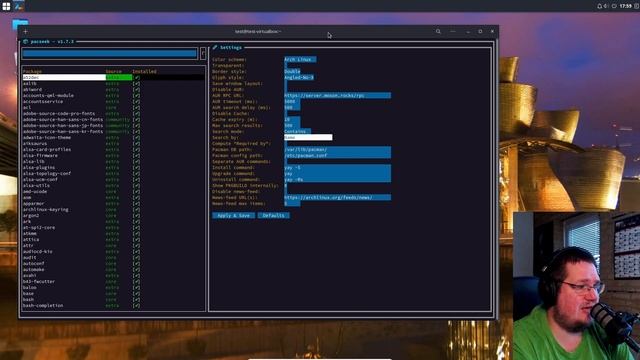Select the b43-fwcutter package row

(113, 282)
